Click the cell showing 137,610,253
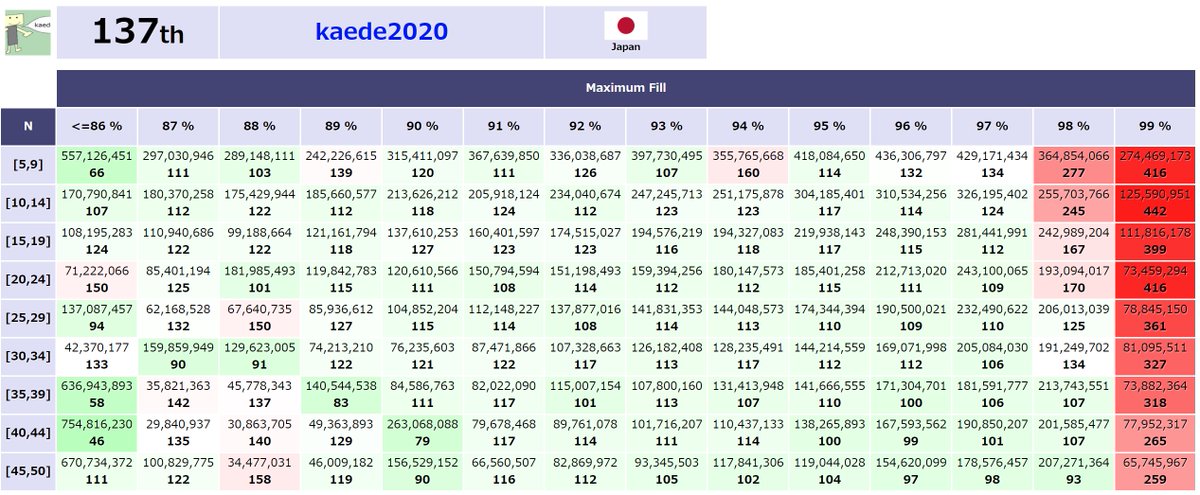1200x495 pixels. pyautogui.click(x=422, y=240)
